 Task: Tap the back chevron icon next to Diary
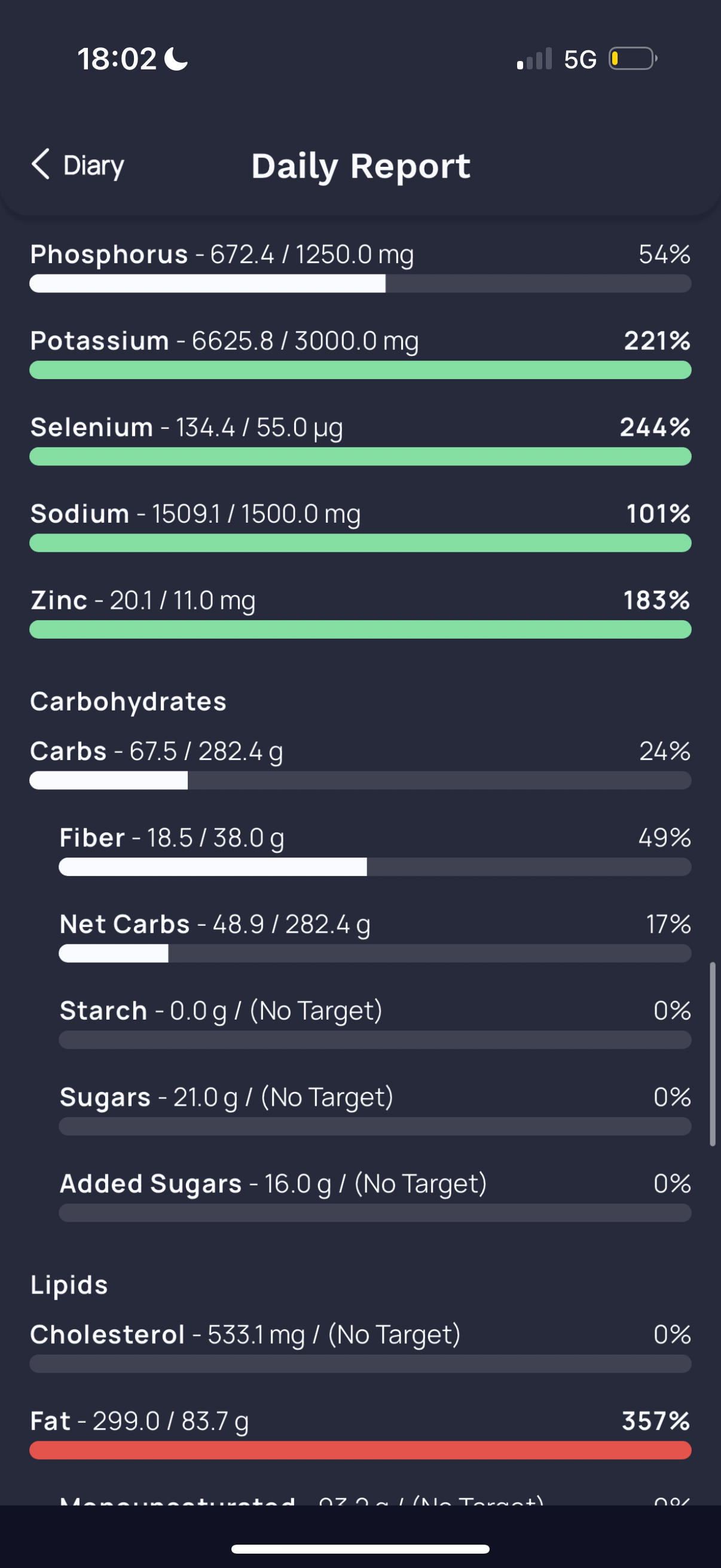[41, 164]
